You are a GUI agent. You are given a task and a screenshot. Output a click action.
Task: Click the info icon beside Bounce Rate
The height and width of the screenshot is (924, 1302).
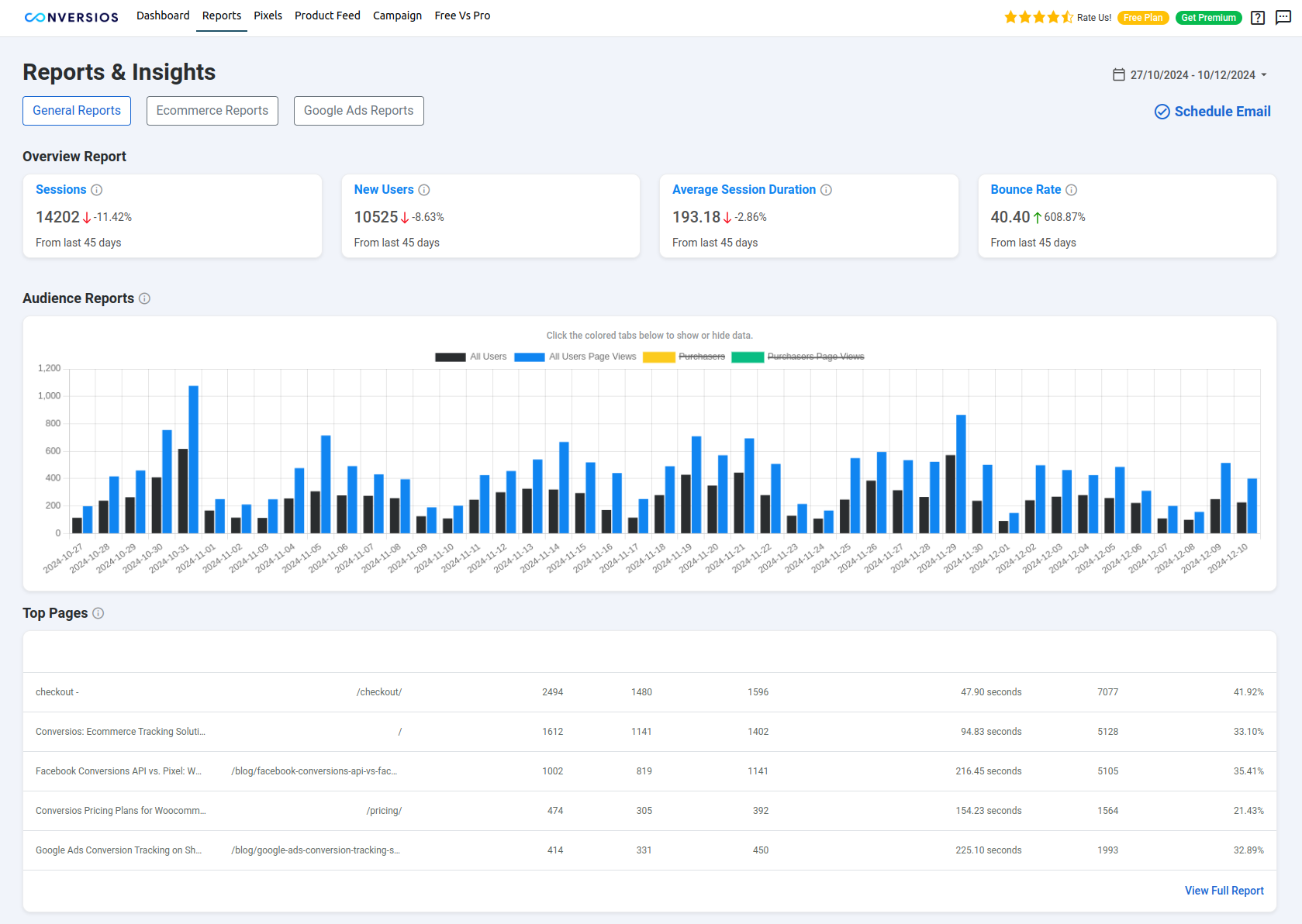(1071, 189)
